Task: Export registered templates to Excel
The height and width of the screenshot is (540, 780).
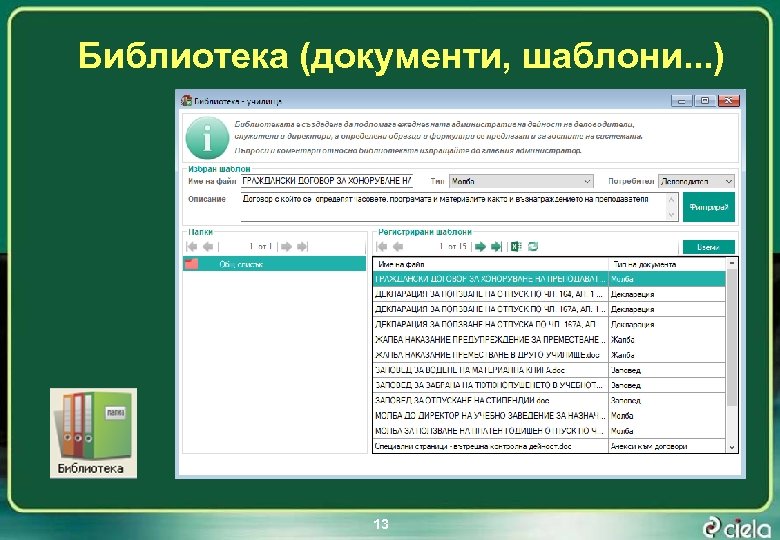Action: (516, 247)
